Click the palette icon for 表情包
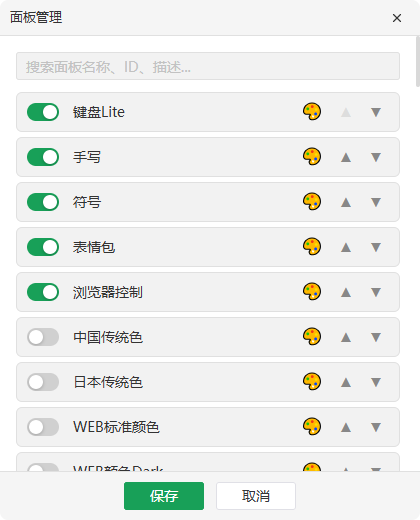The width and height of the screenshot is (420, 520). click(312, 247)
